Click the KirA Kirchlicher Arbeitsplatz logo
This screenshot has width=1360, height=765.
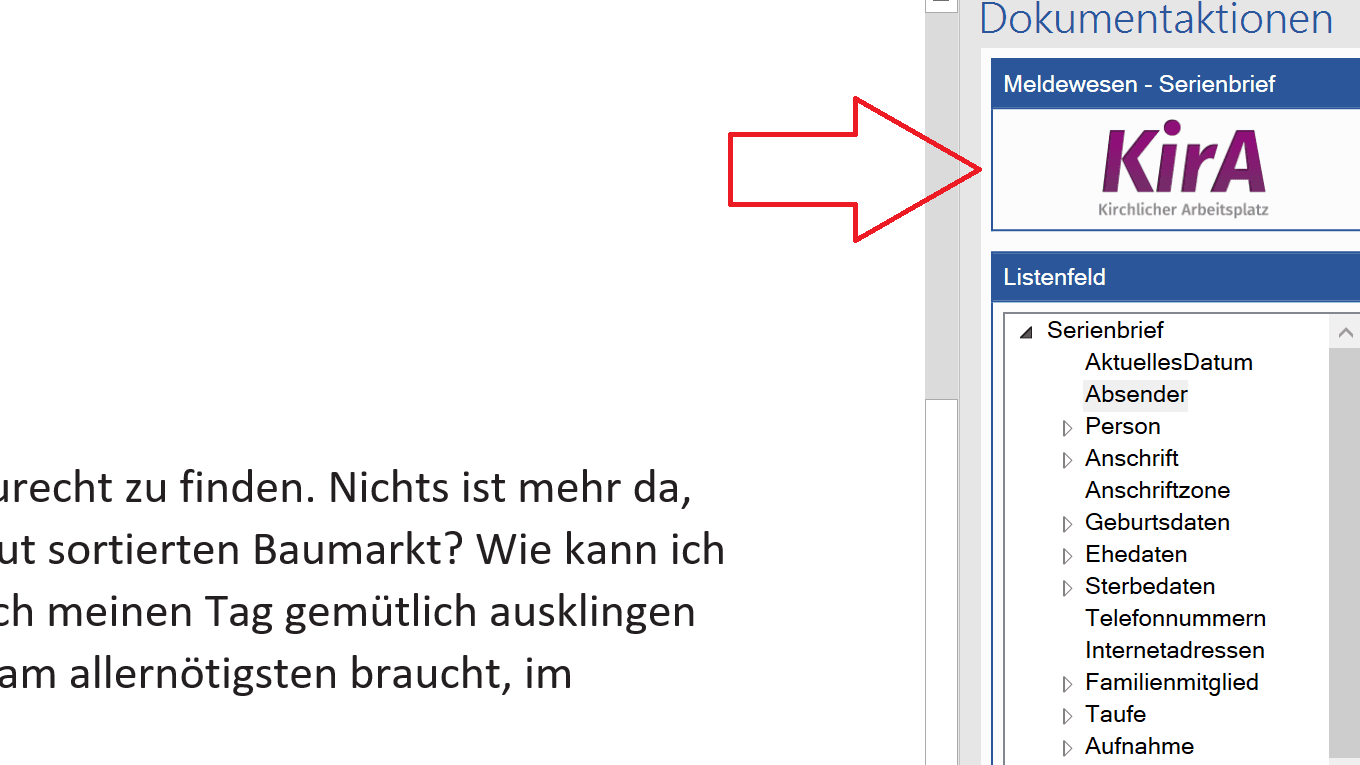(1184, 169)
